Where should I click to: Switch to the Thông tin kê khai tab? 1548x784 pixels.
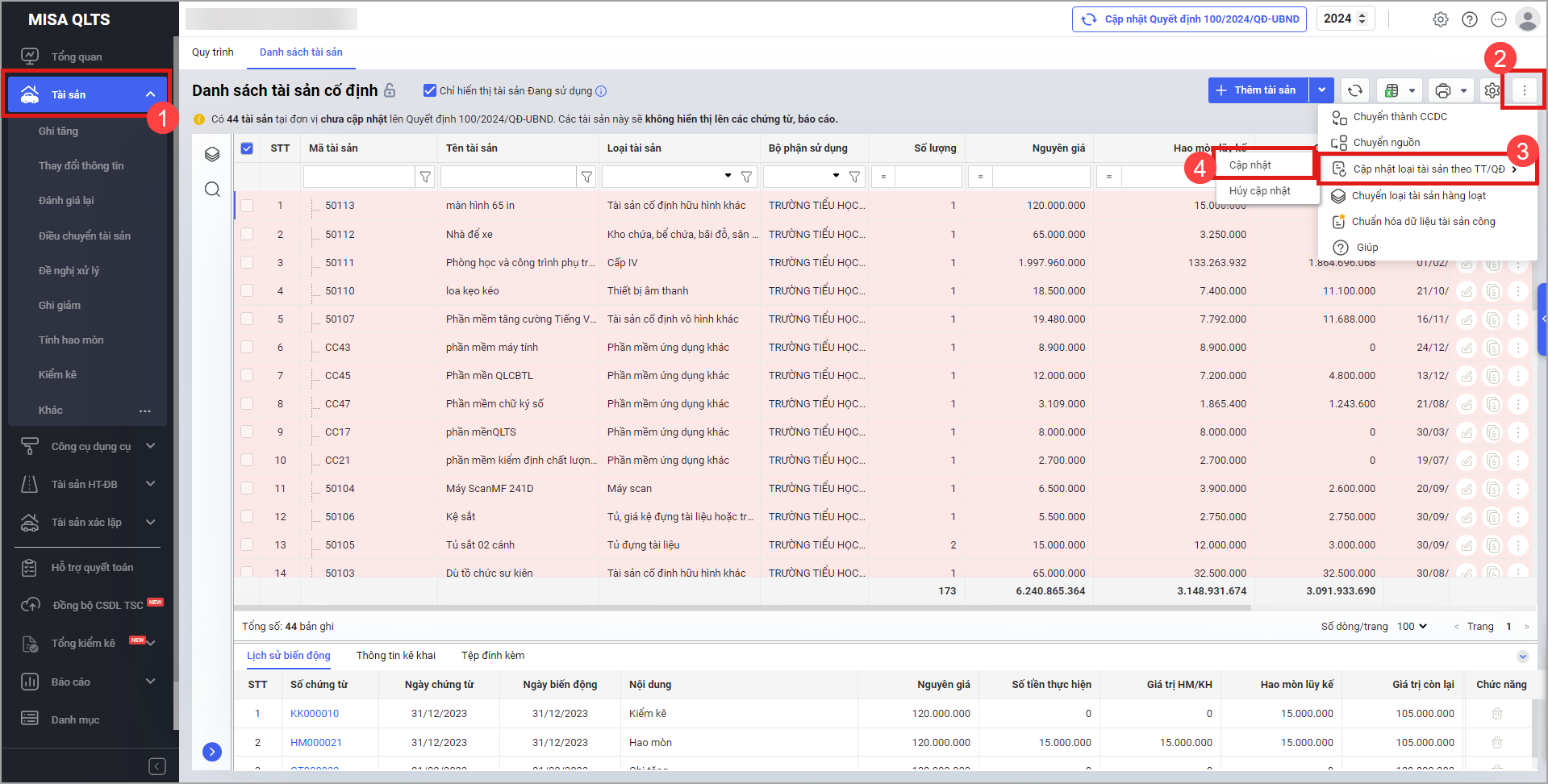click(x=395, y=656)
